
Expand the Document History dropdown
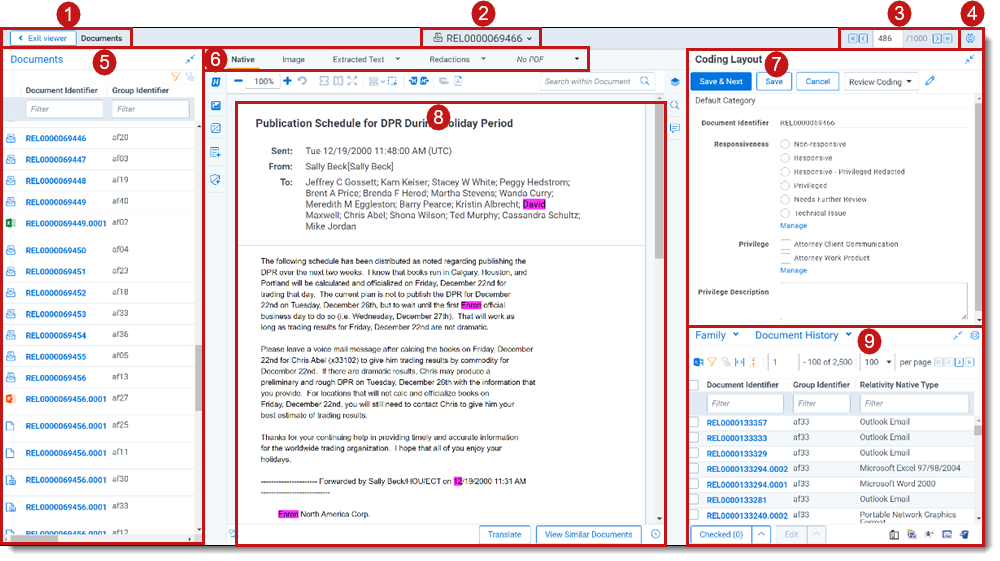point(848,334)
